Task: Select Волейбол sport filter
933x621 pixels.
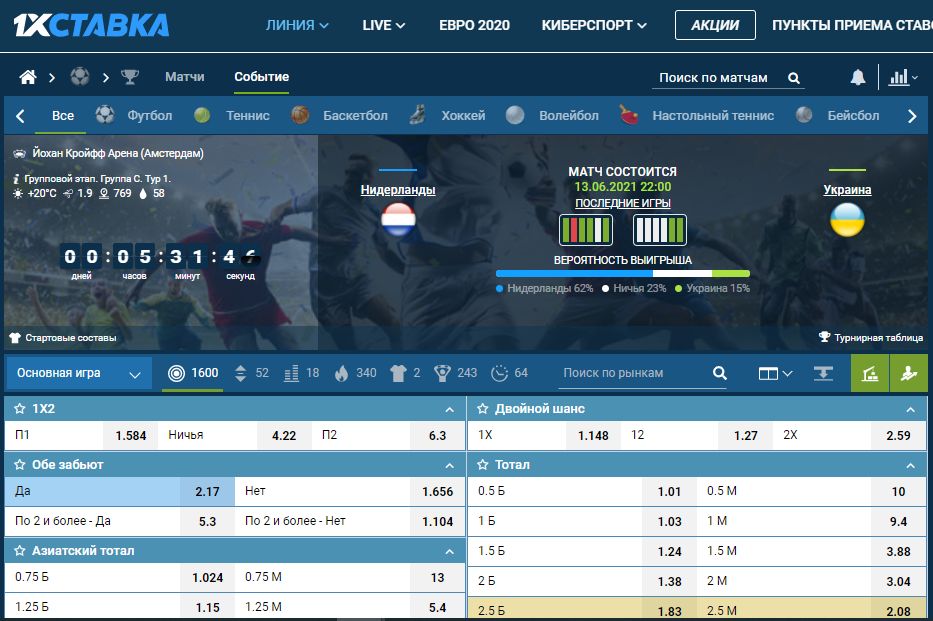Action: [552, 115]
